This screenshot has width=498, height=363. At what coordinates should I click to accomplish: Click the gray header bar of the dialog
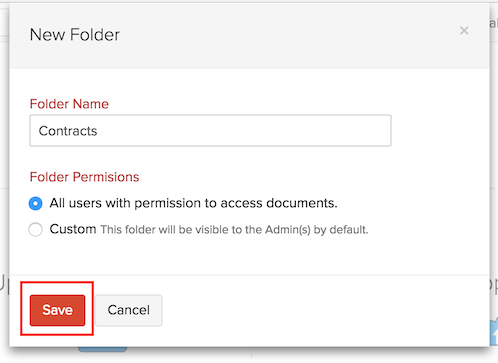pos(249,36)
